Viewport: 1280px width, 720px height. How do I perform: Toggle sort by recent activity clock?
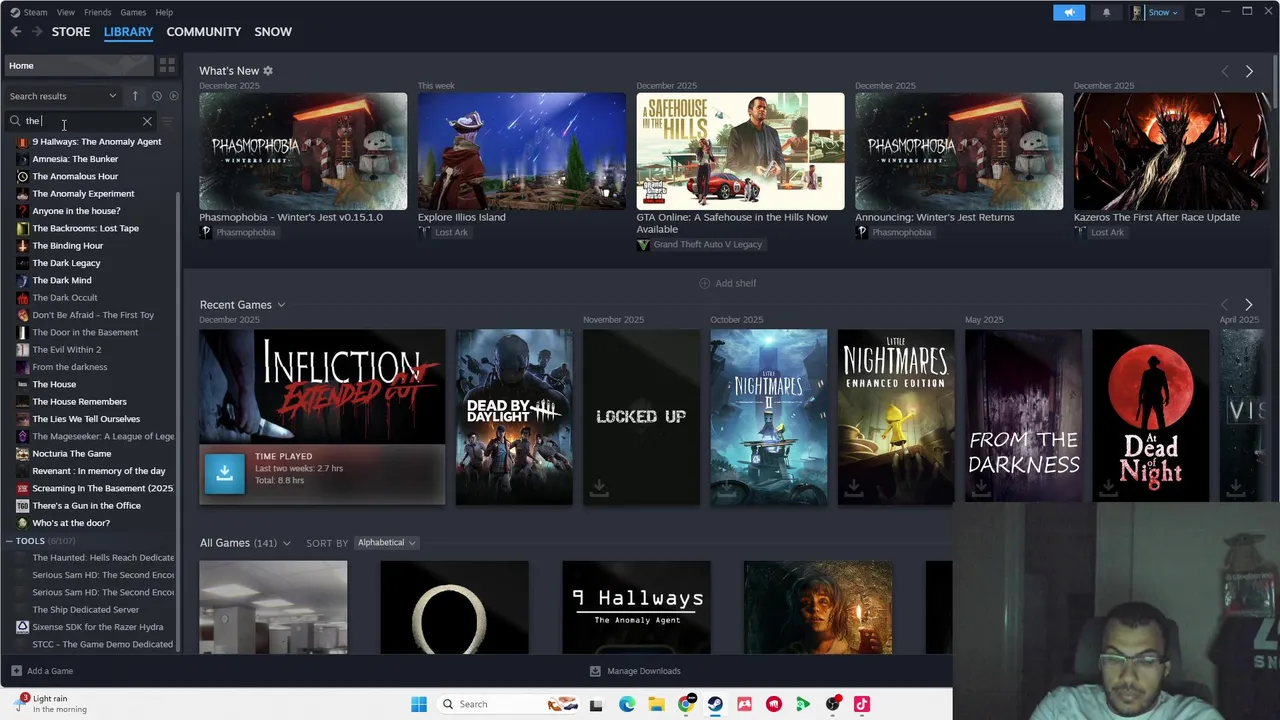[156, 96]
